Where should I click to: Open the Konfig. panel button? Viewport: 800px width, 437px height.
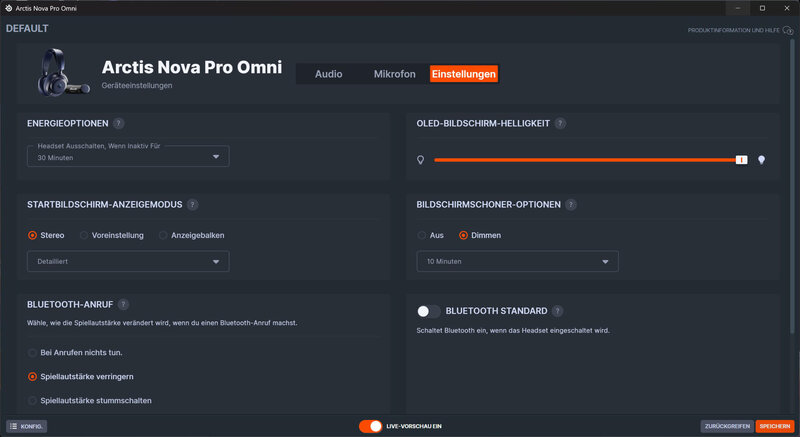click(x=27, y=426)
